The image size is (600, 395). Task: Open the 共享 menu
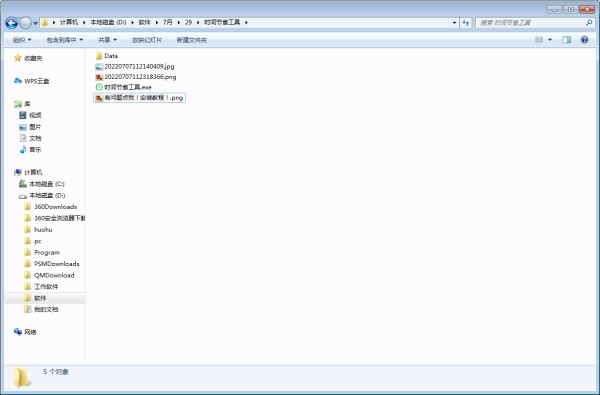[107, 40]
